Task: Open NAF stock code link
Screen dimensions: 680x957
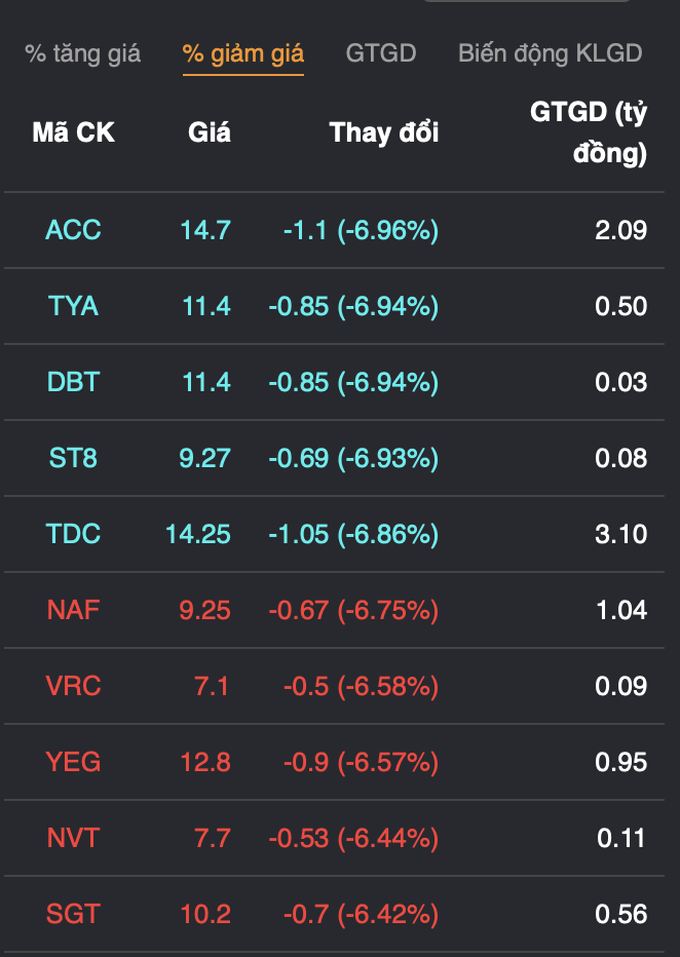Action: (73, 610)
